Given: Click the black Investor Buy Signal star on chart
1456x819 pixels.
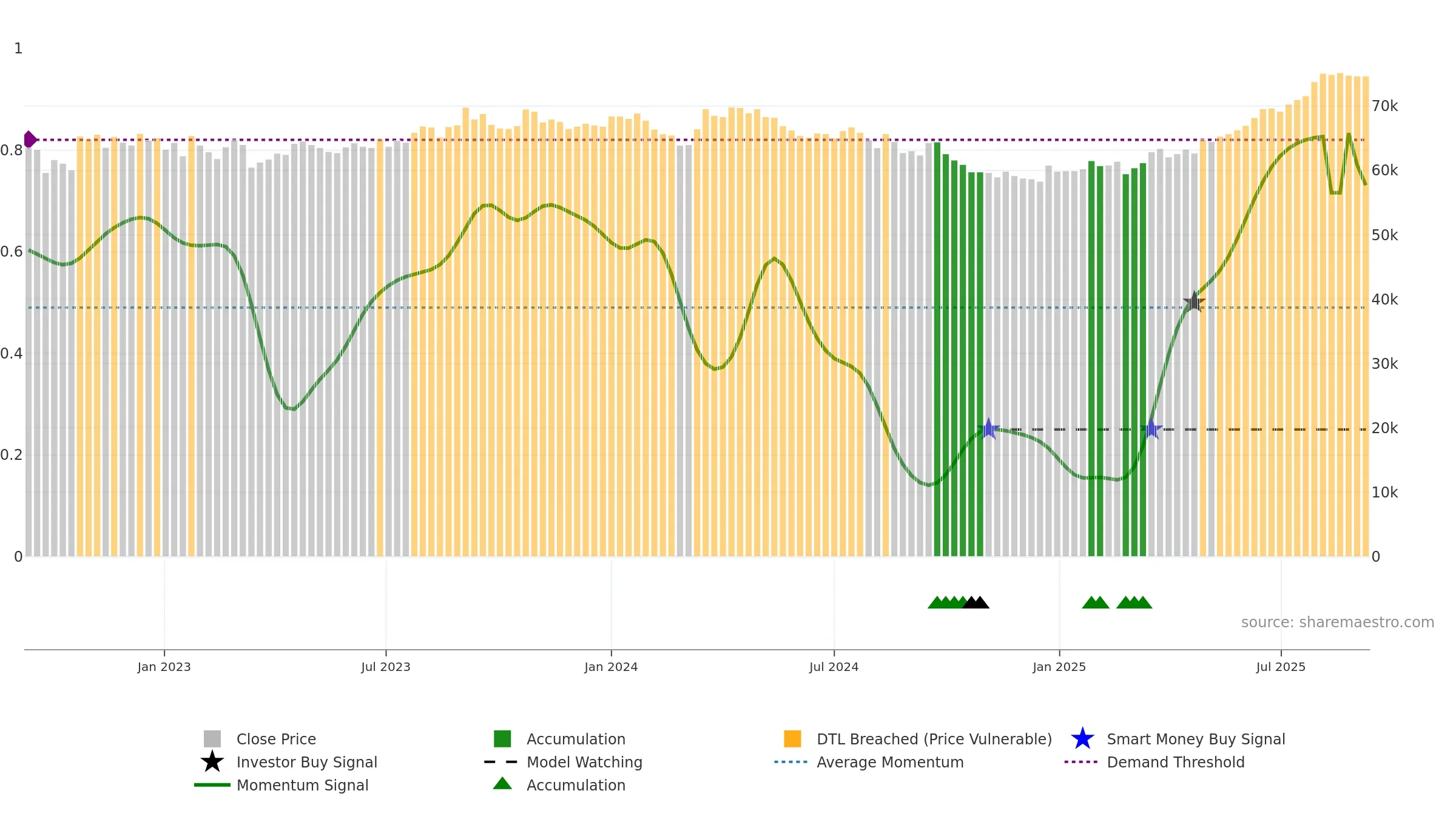Looking at the screenshot, I should [x=1194, y=302].
